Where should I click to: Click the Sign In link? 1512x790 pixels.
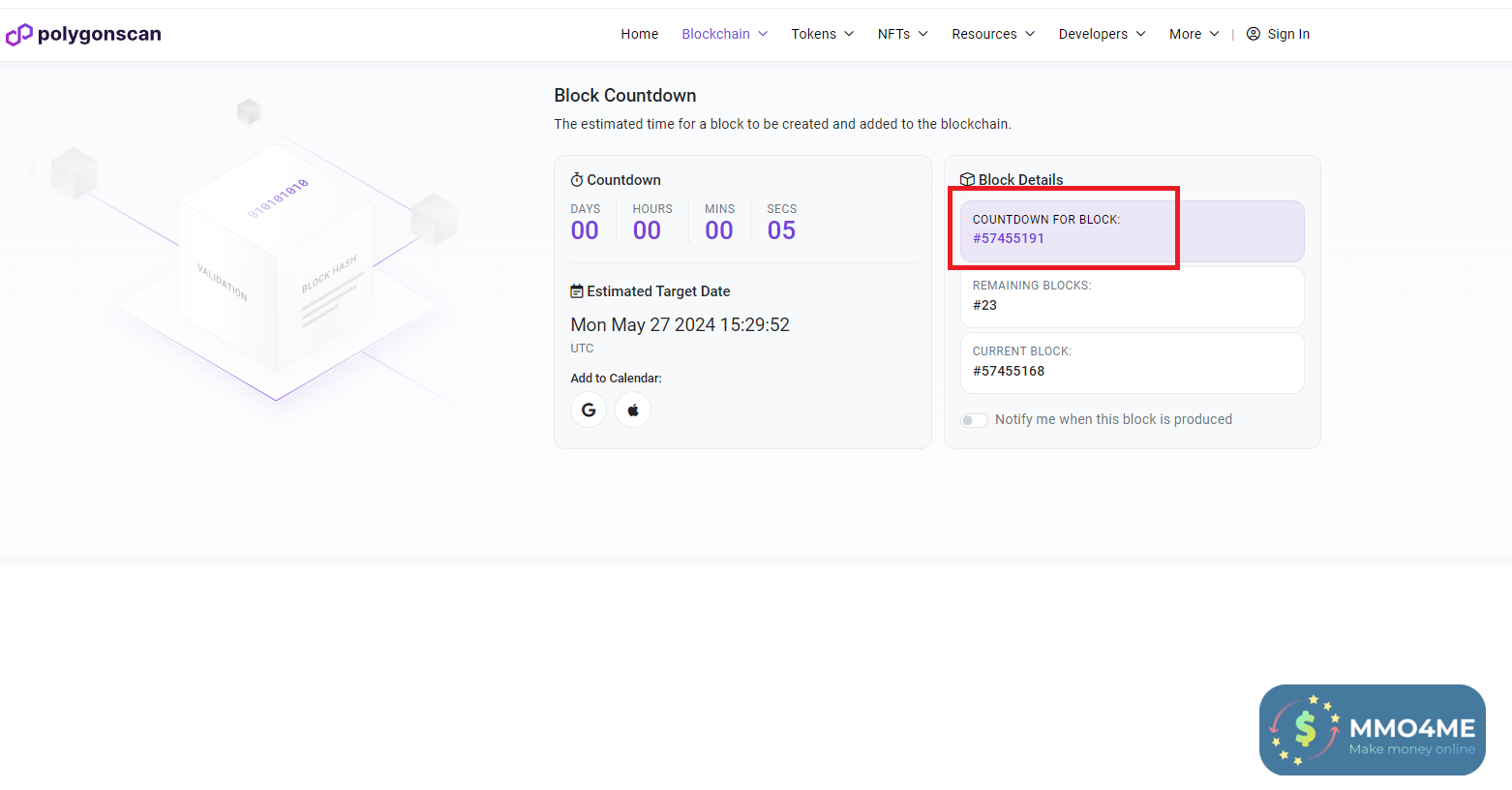(1288, 34)
